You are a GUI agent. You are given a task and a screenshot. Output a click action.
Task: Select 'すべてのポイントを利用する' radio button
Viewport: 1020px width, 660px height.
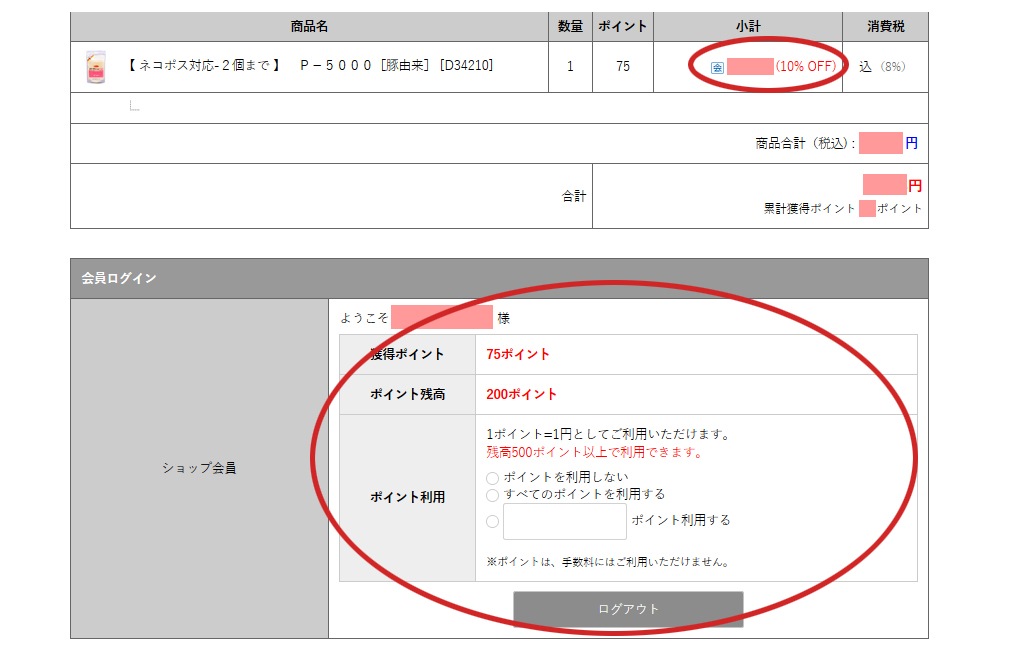(x=492, y=495)
